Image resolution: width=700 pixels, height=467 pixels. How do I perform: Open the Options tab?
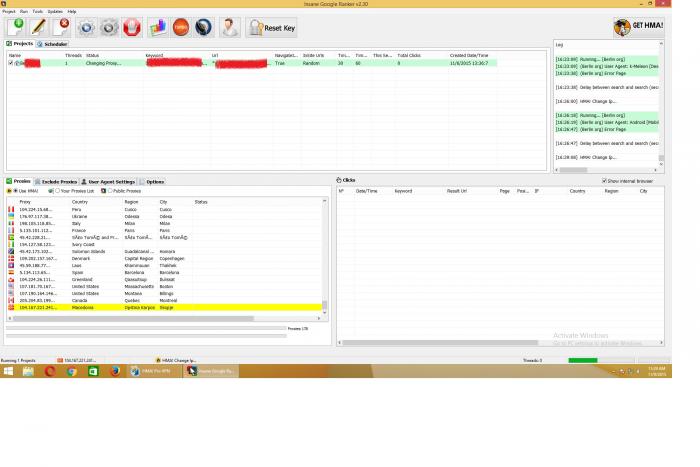pyautogui.click(x=152, y=182)
